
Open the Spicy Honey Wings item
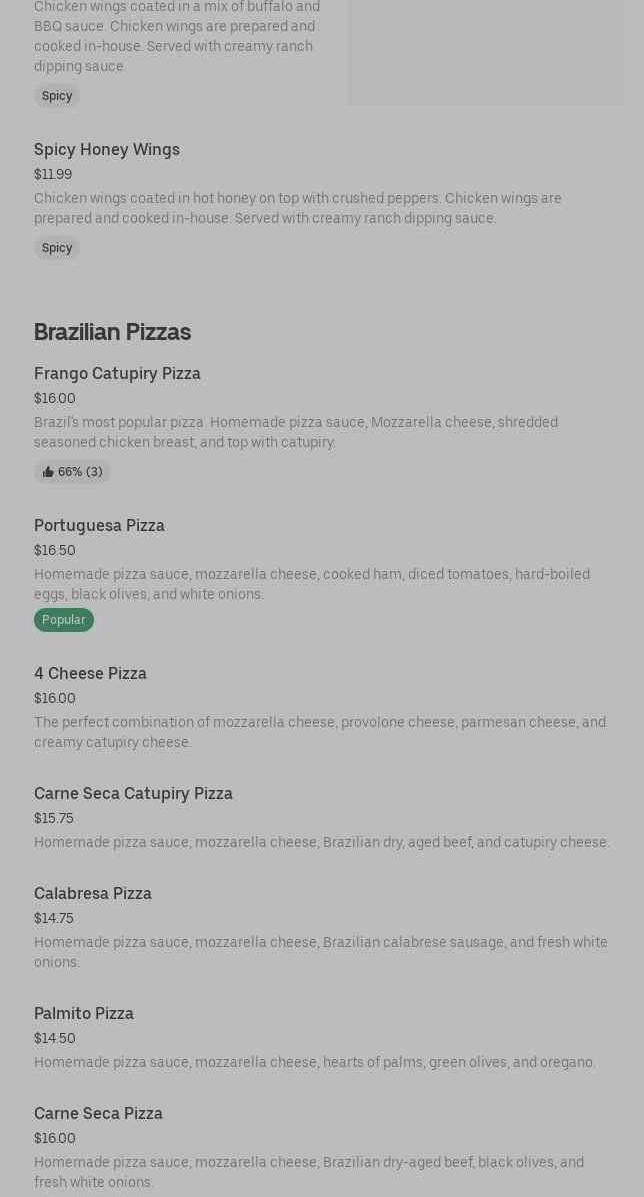[107, 149]
